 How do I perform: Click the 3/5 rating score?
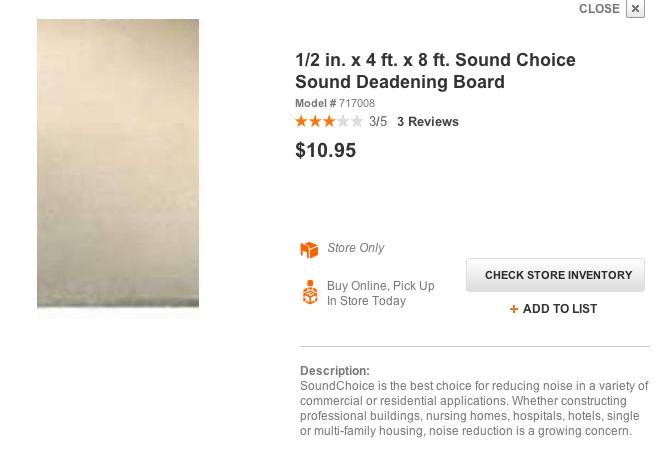point(378,122)
